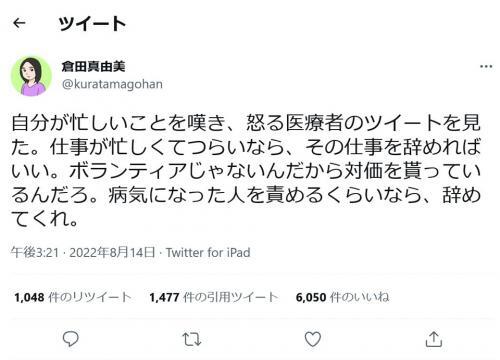Visit the @kuratamagohan handle
The width and height of the screenshot is (500, 360).
(x=112, y=84)
